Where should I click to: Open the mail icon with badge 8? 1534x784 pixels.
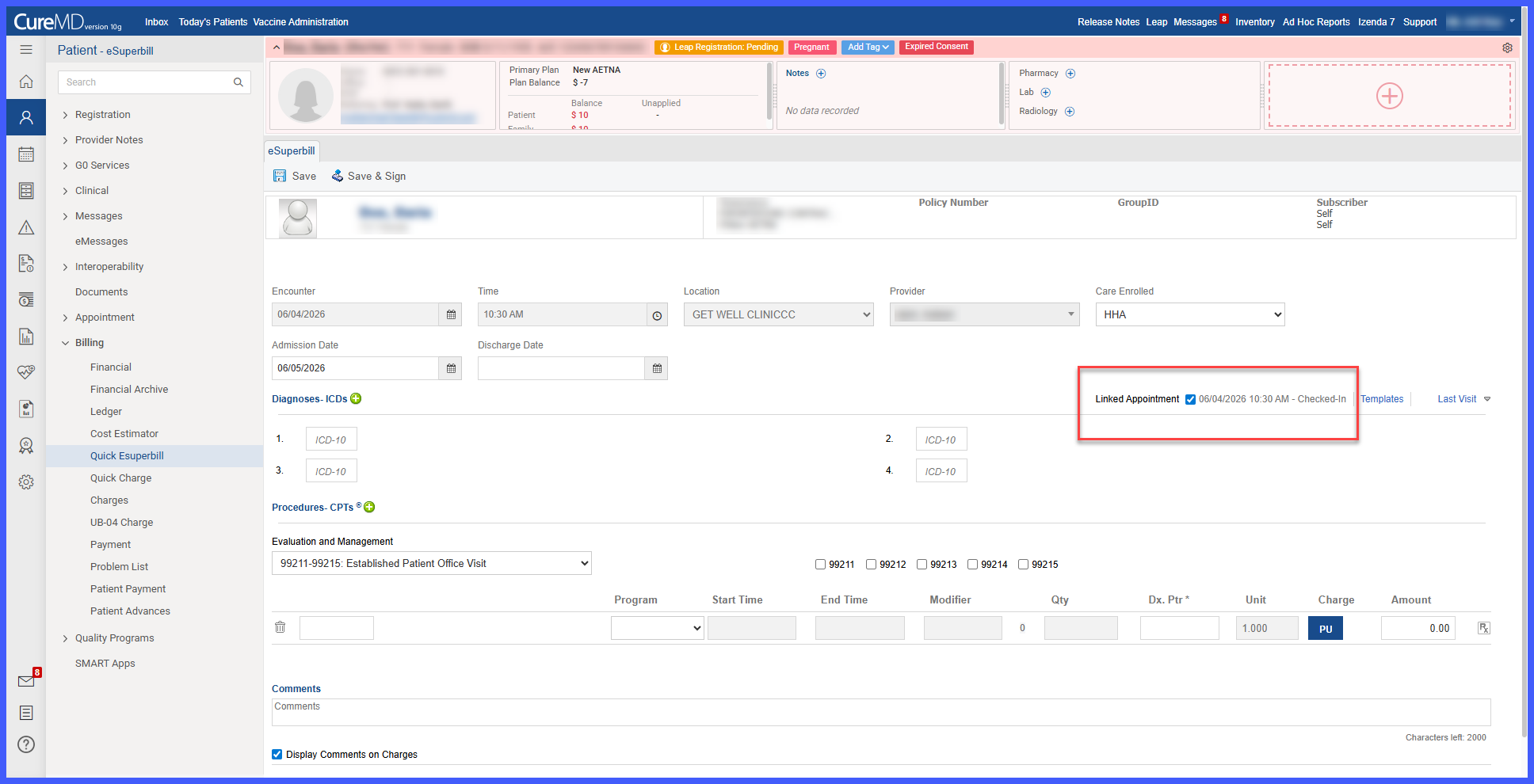click(26, 680)
